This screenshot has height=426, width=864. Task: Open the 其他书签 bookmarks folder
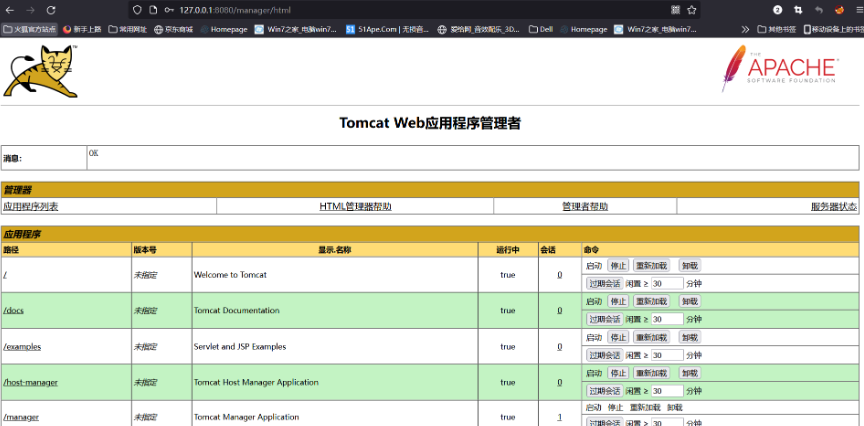pyautogui.click(x=775, y=29)
